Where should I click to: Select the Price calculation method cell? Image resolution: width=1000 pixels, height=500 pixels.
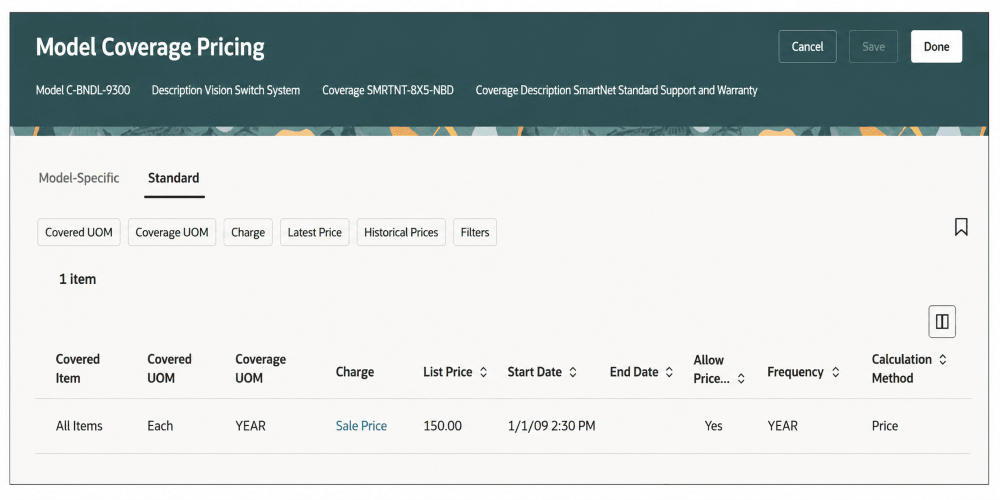tap(885, 426)
